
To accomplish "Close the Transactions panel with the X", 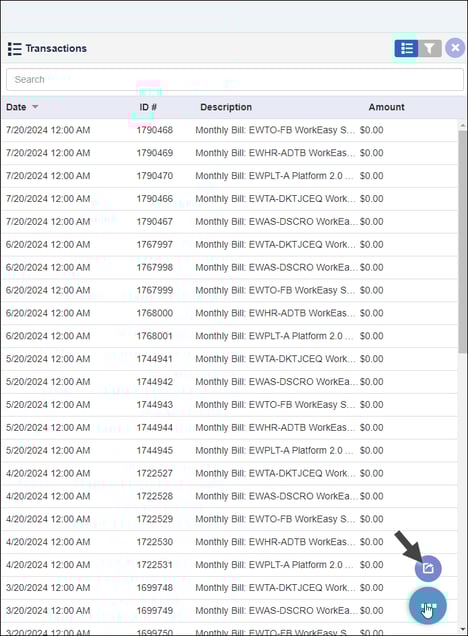I will point(455,48).
